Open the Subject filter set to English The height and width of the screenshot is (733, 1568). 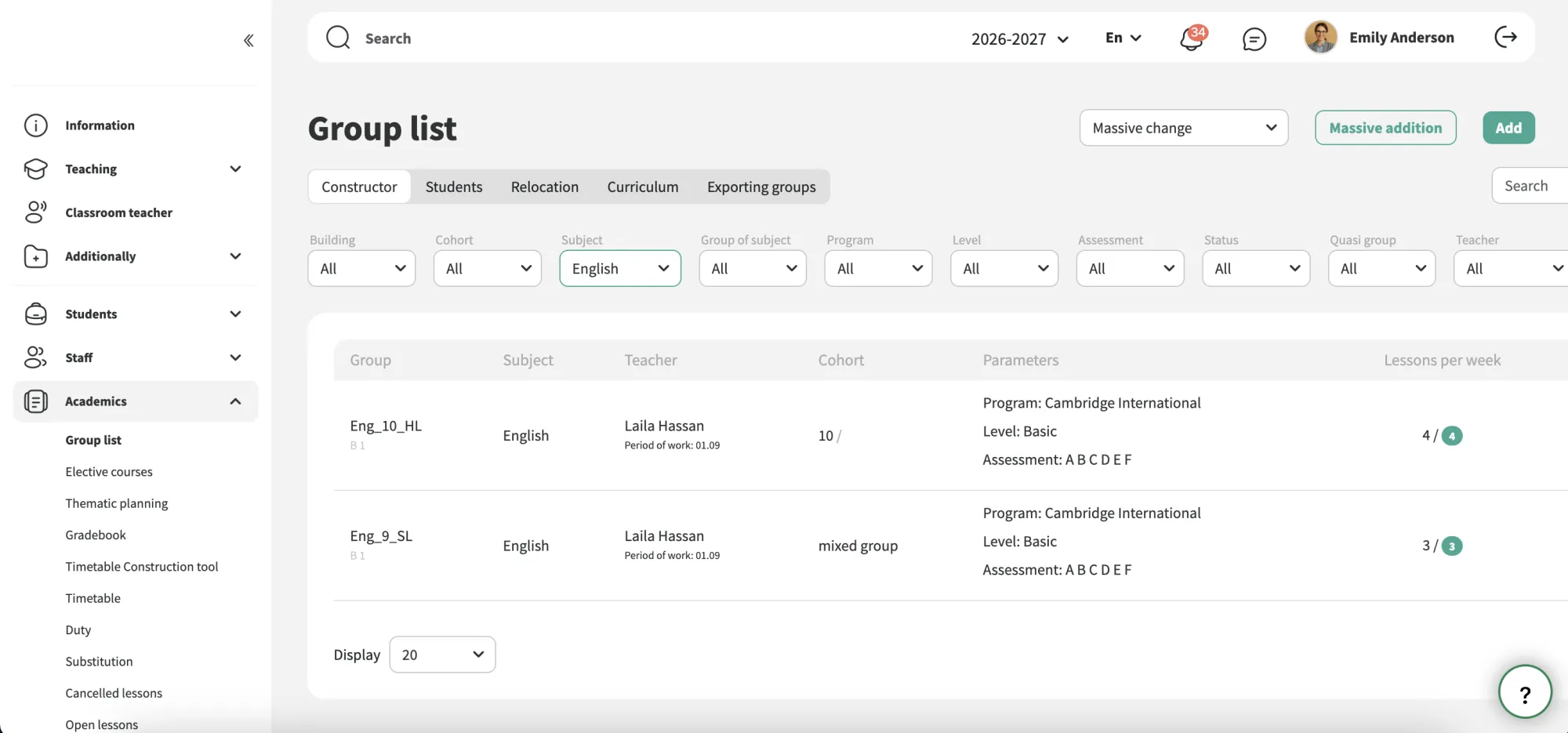pyautogui.click(x=620, y=268)
